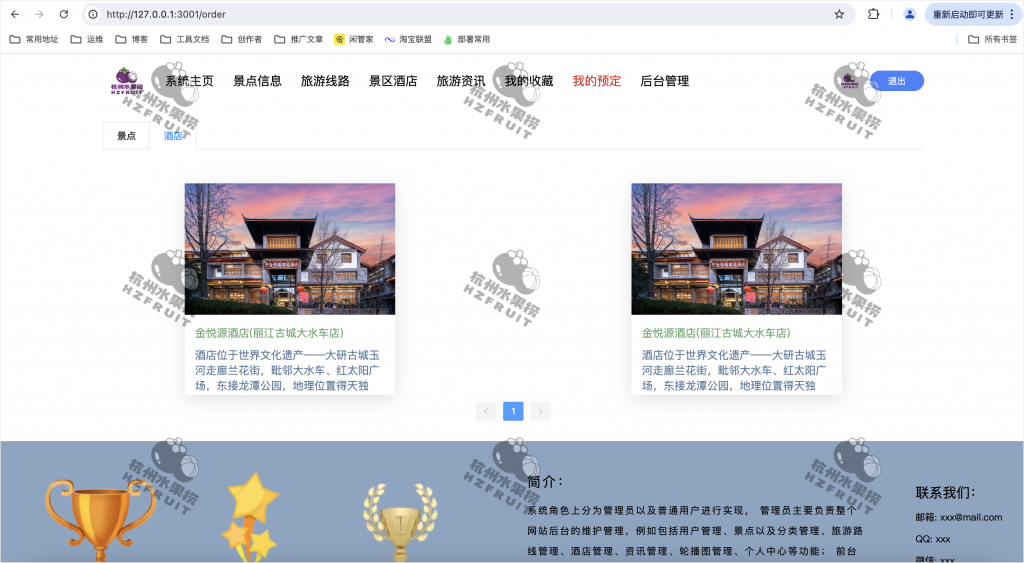Reload the current page
Screen dimensions: 1024x563
coord(64,14)
